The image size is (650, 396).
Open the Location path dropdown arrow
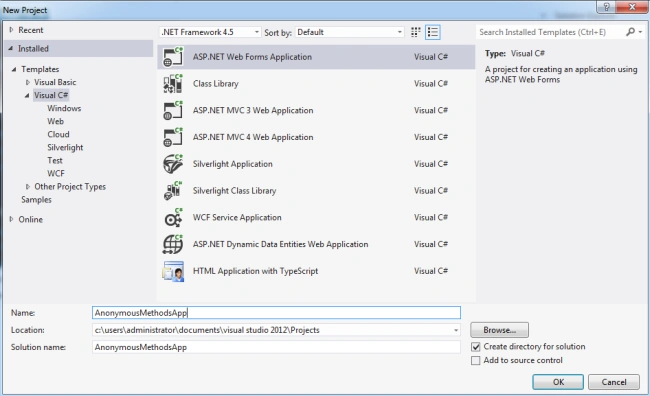(x=456, y=330)
